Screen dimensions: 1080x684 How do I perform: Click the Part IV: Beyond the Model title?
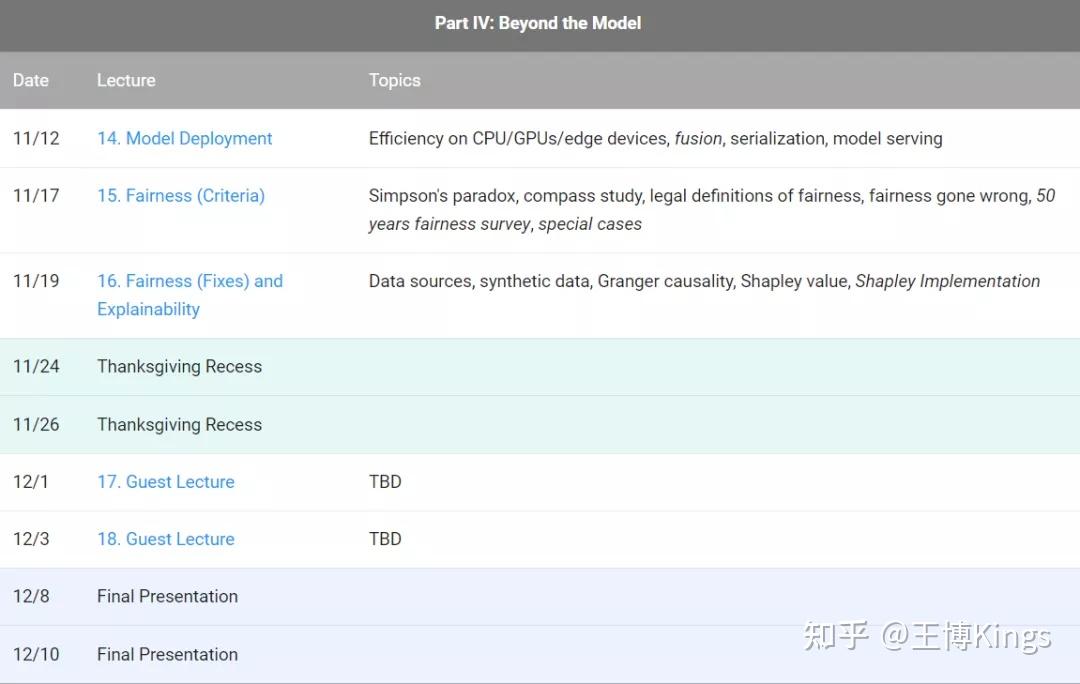click(x=538, y=23)
